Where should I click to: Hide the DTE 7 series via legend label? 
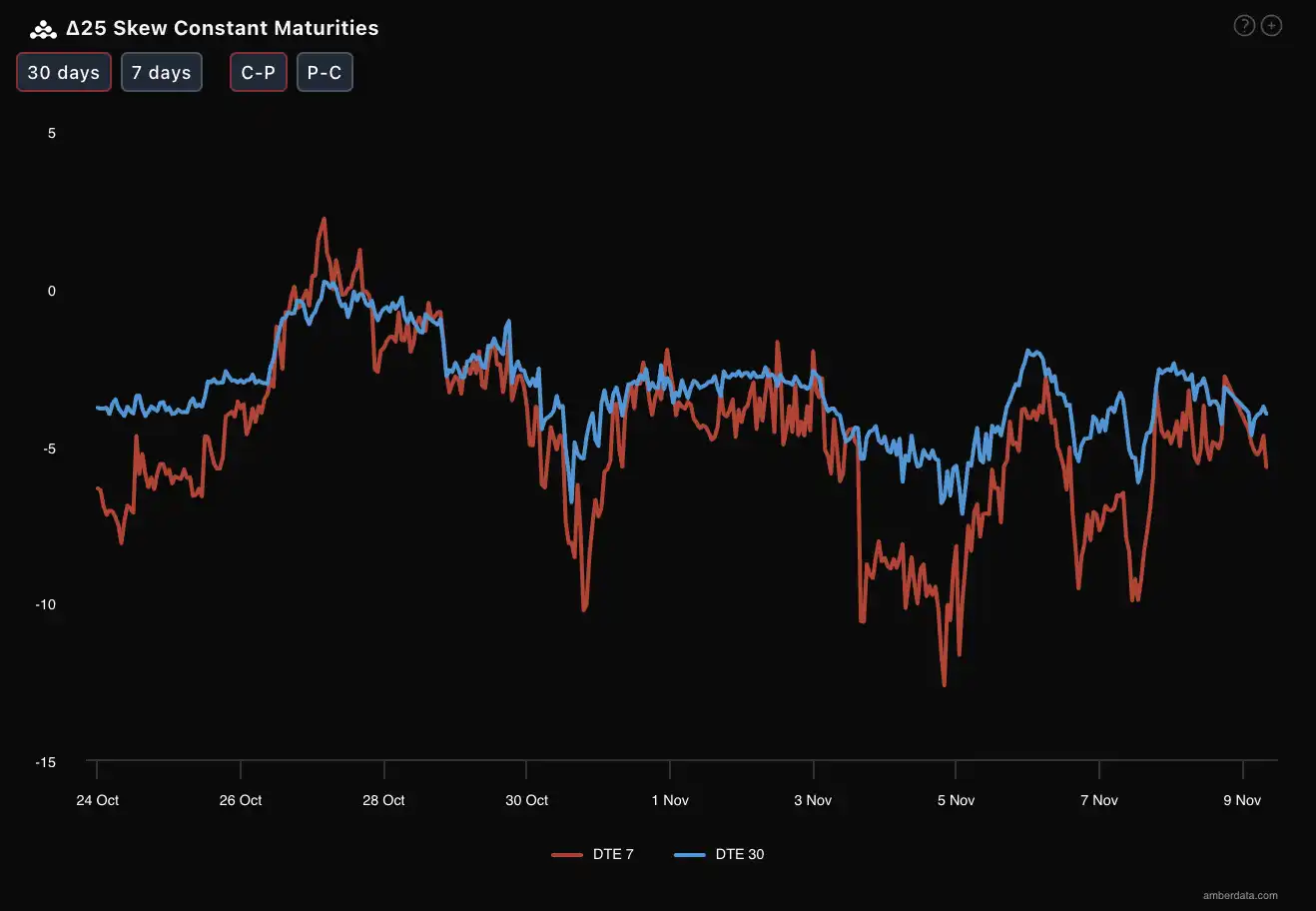tap(613, 854)
